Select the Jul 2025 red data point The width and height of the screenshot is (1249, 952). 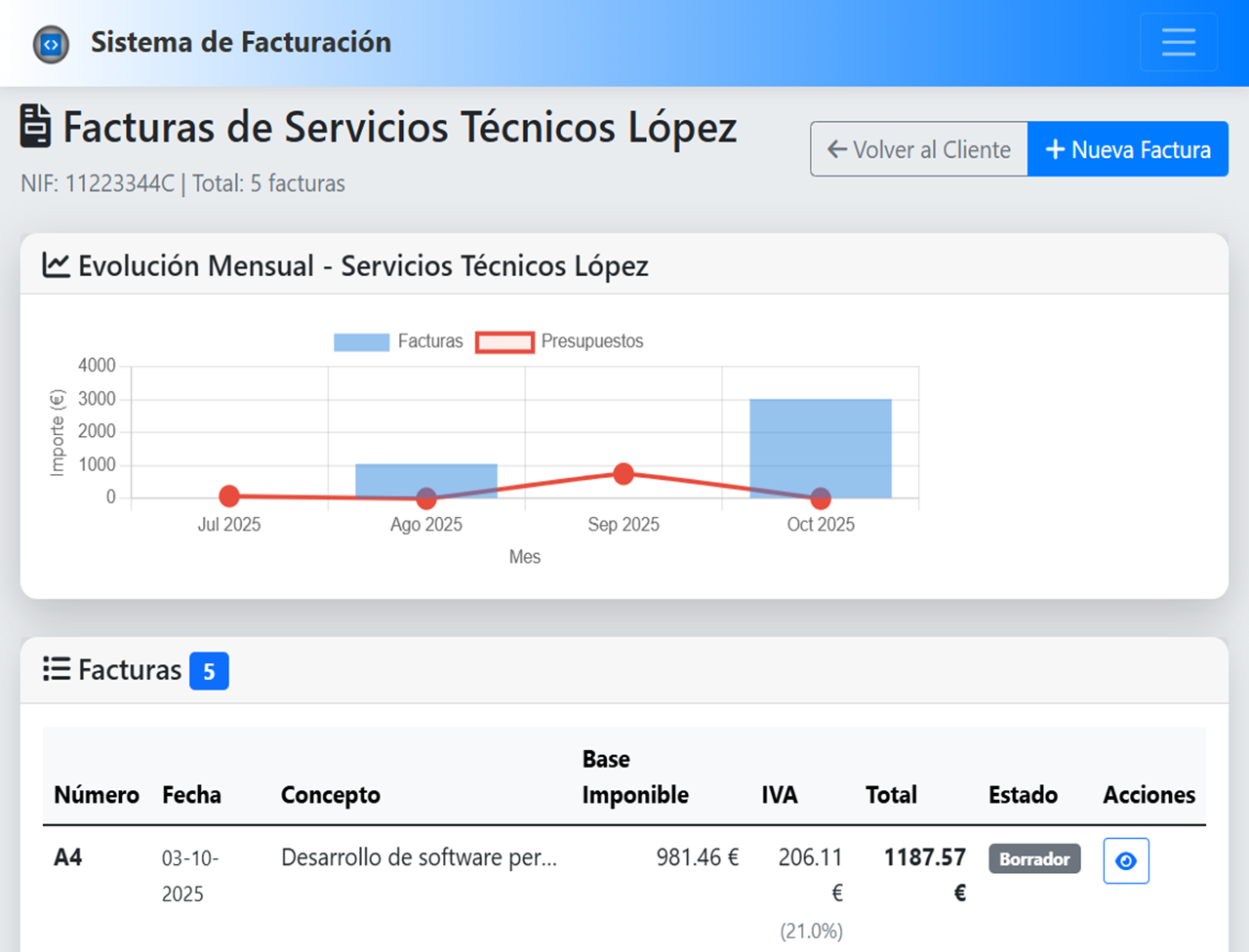tap(229, 496)
